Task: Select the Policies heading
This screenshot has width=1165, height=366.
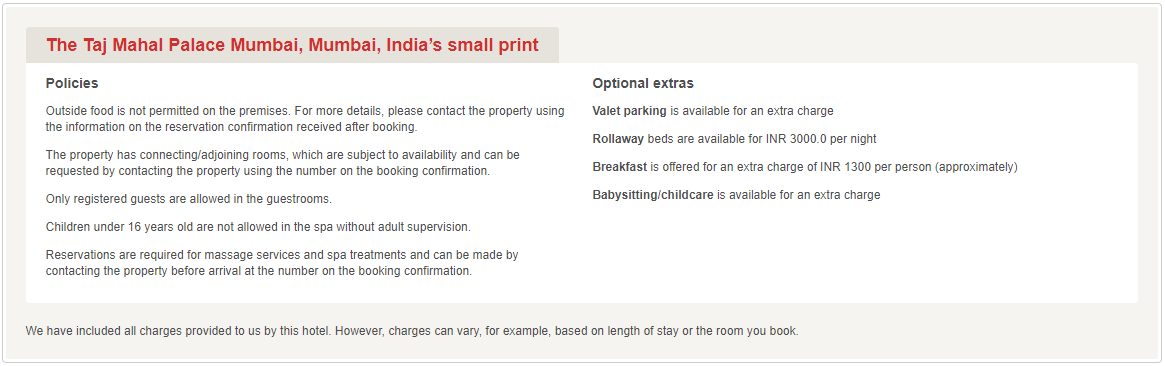Action: point(72,83)
